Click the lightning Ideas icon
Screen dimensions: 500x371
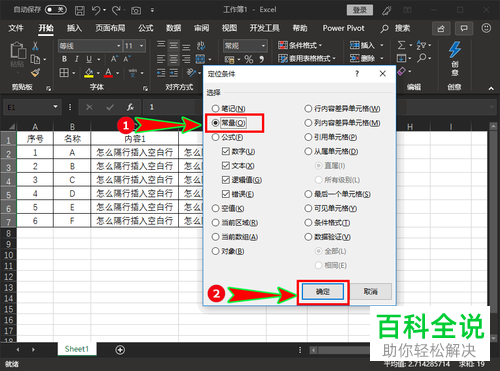click(x=454, y=50)
